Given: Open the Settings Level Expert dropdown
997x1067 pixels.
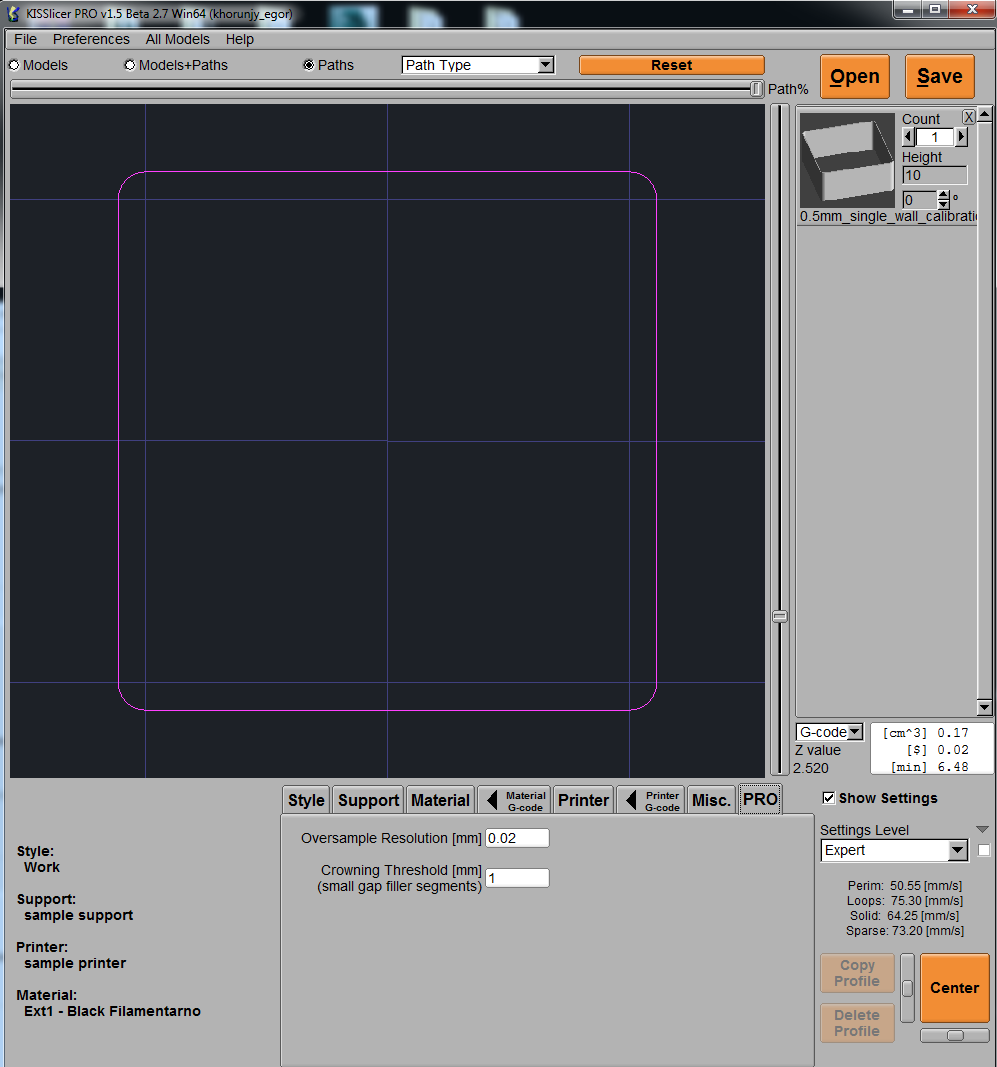Looking at the screenshot, I should (895, 850).
